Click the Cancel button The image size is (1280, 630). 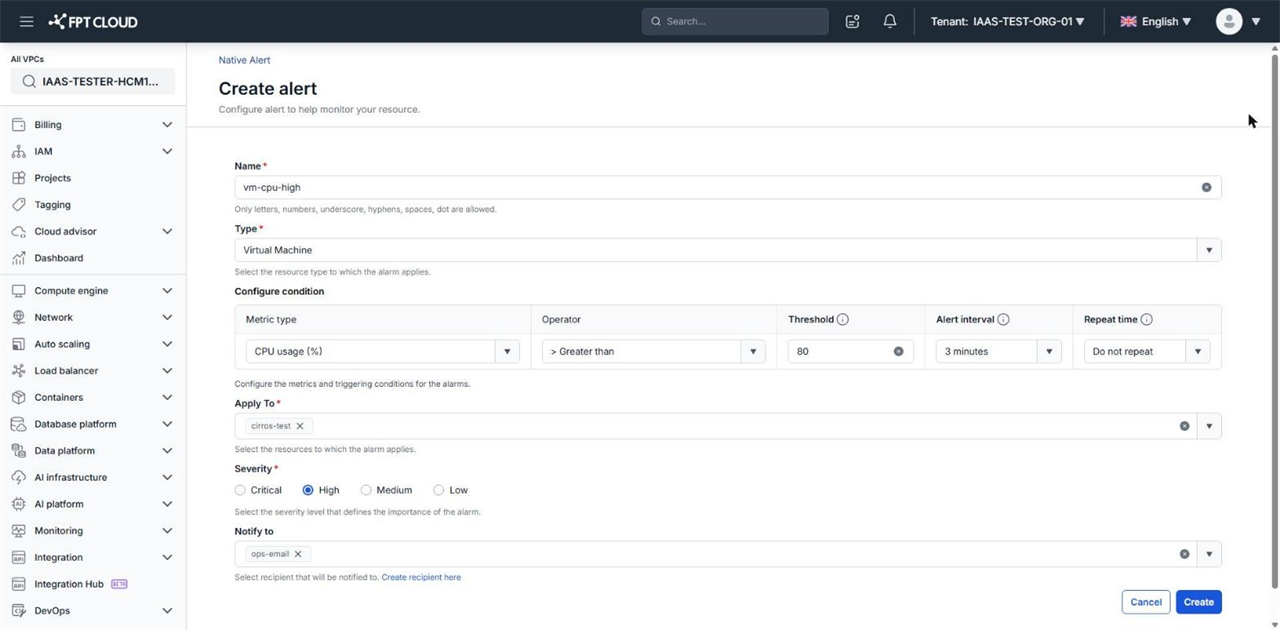(x=1145, y=602)
